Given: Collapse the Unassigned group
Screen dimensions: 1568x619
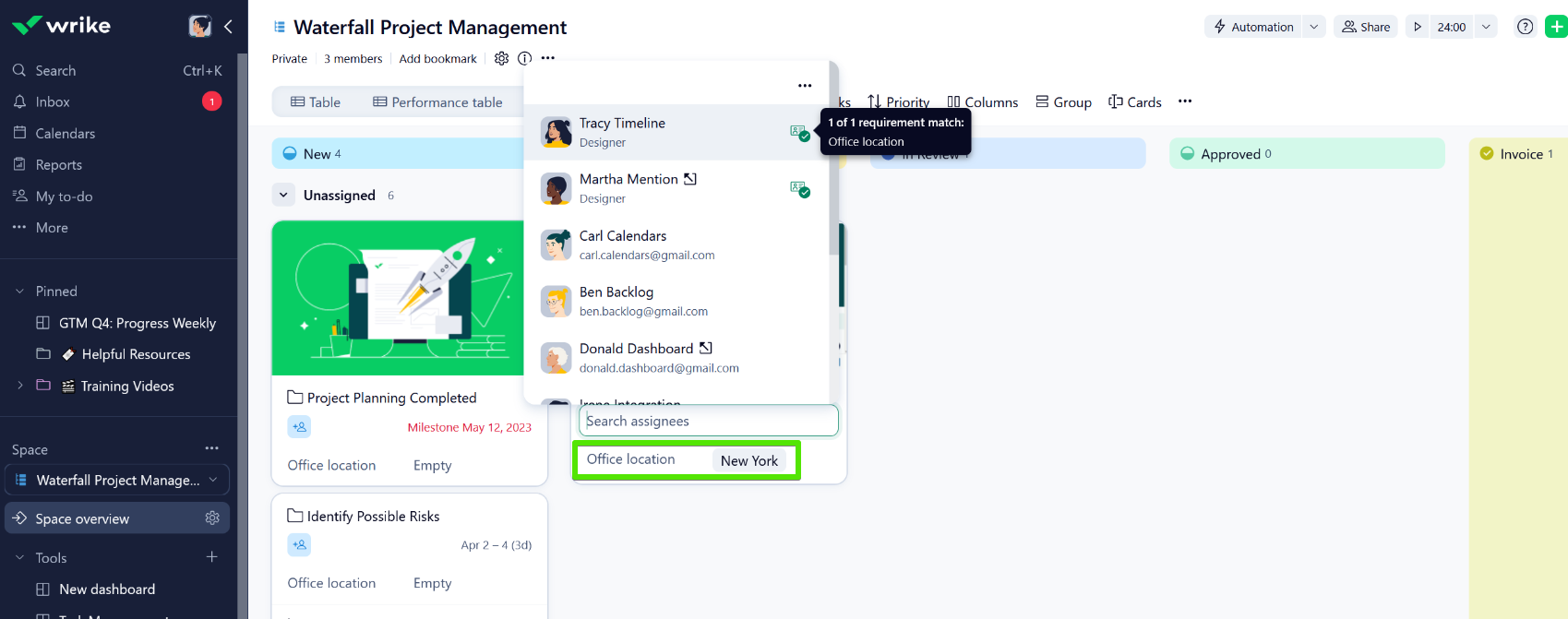Looking at the screenshot, I should (x=283, y=195).
